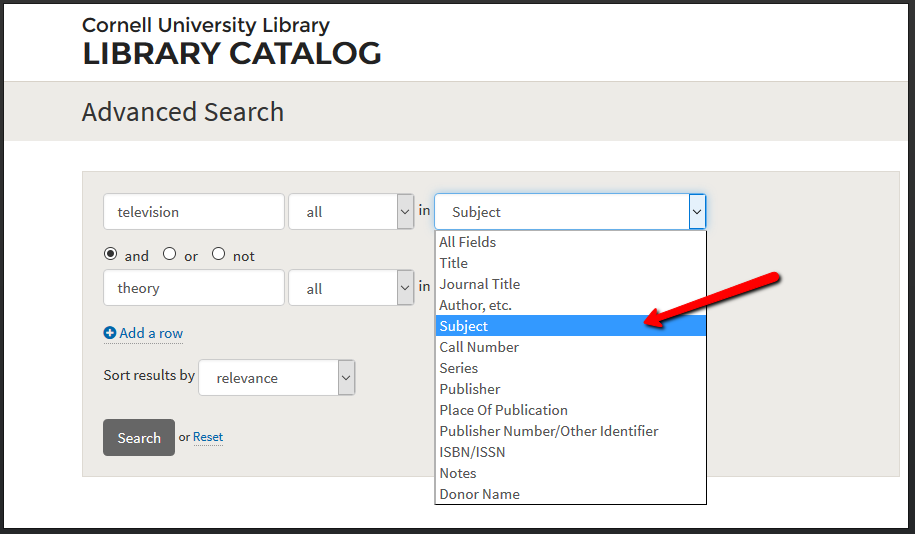Choose 'Call Number' option
The height and width of the screenshot is (534, 915).
point(571,347)
